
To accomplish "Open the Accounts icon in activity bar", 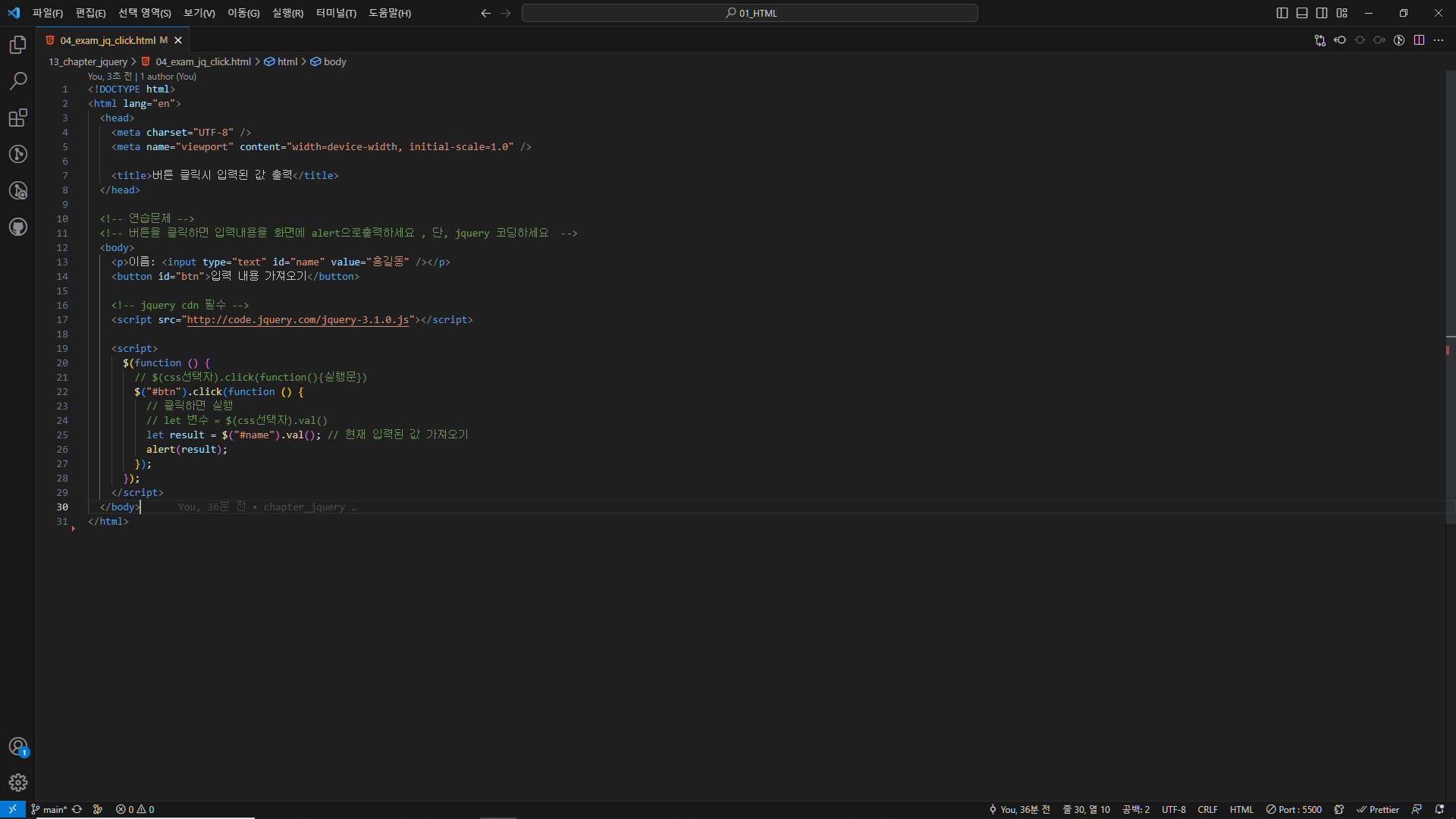I will (x=18, y=747).
